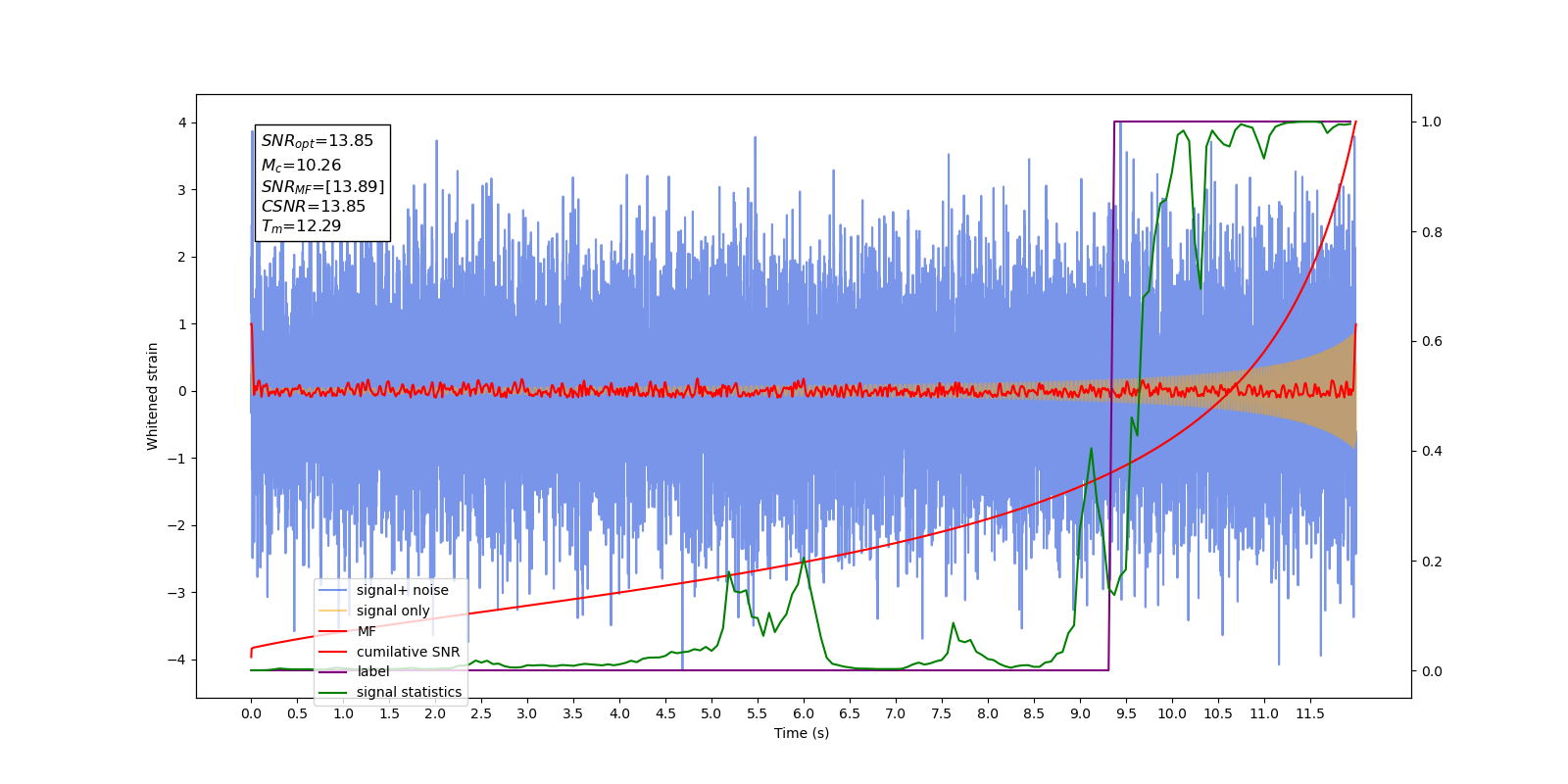The image size is (1568, 784).
Task: Click the x-axis tick label 2.5
Action: pyautogui.click(x=481, y=713)
